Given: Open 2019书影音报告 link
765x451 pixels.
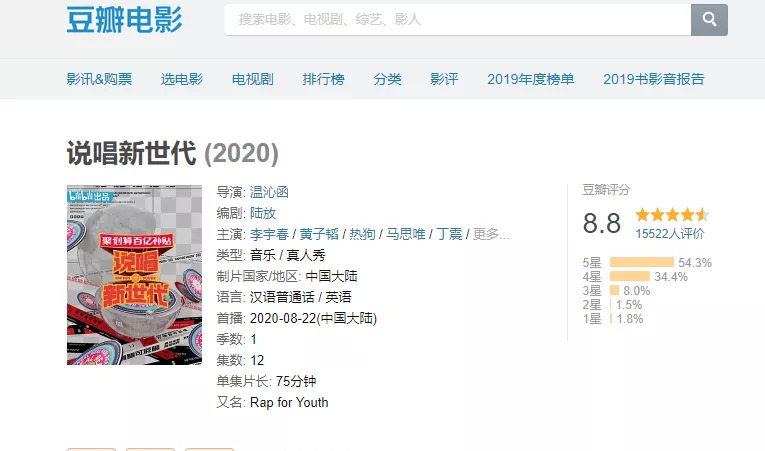Looking at the screenshot, I should click(x=653, y=79).
